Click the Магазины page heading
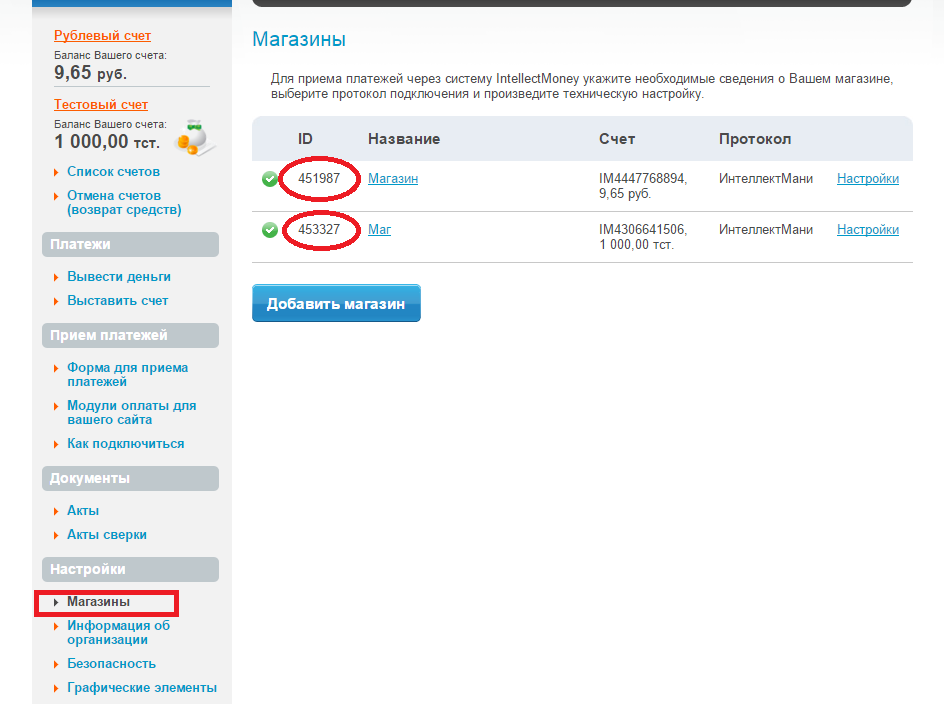 [299, 40]
